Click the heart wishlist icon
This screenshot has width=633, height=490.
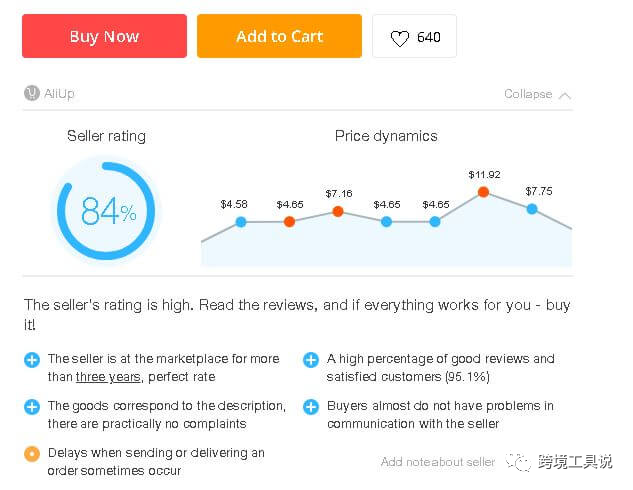click(399, 38)
